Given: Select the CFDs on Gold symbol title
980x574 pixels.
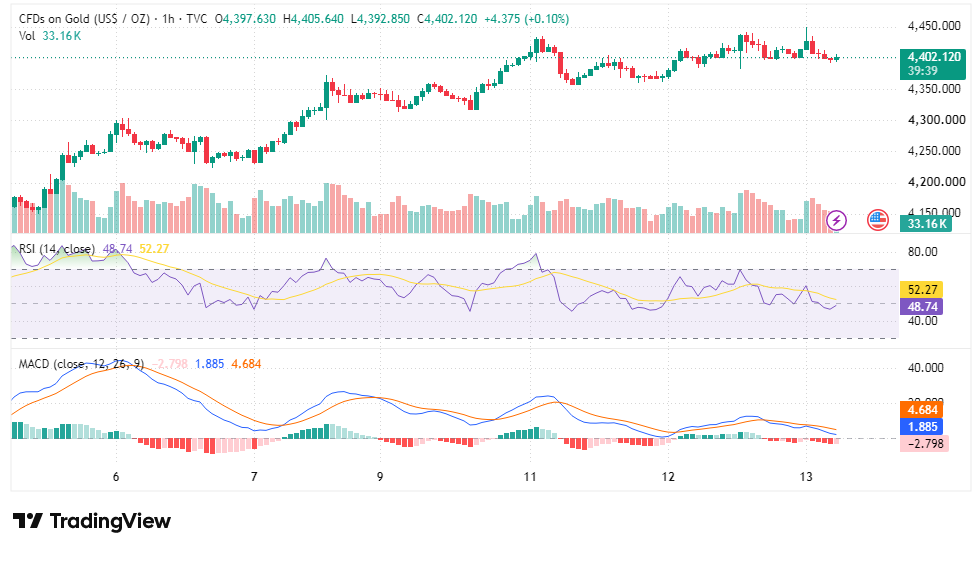Looking at the screenshot, I should [x=84, y=19].
